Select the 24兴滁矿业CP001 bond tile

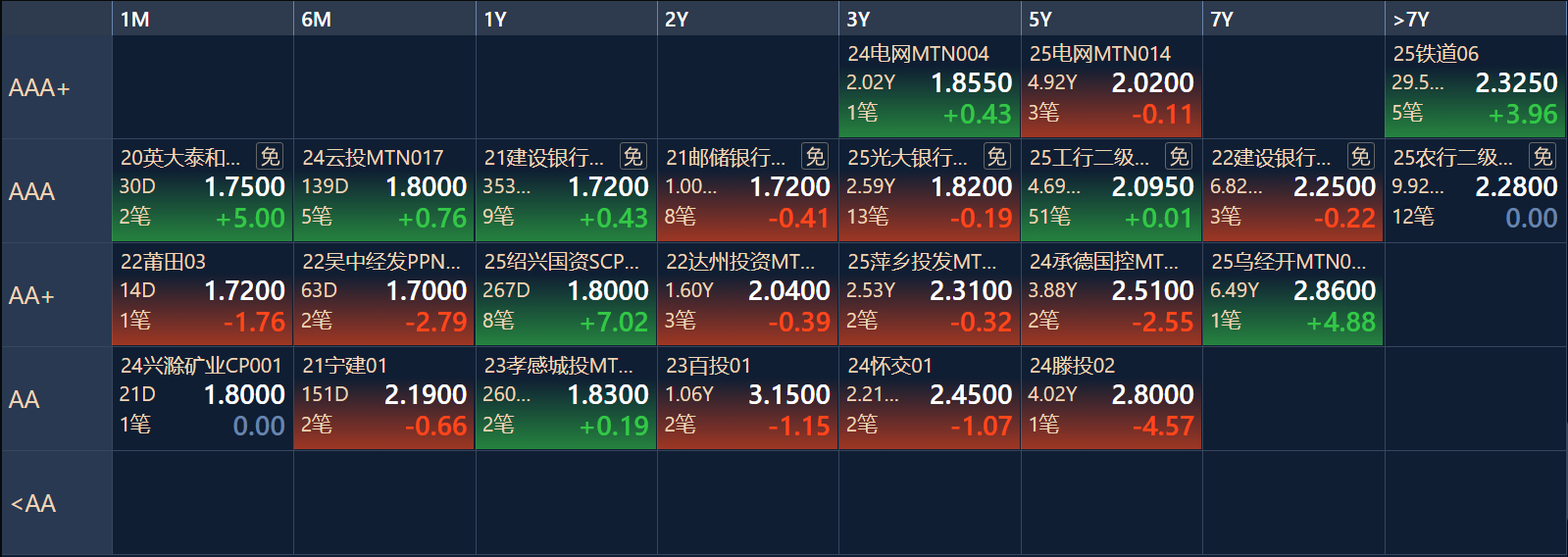coord(203,398)
